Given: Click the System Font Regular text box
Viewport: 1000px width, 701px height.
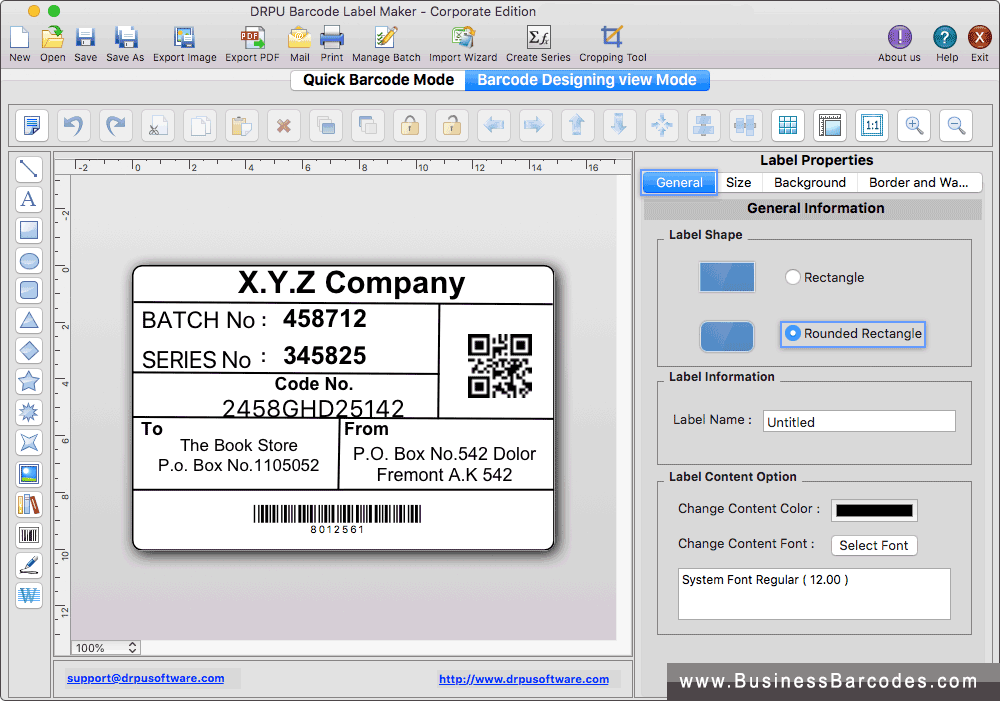Looking at the screenshot, I should (x=814, y=594).
